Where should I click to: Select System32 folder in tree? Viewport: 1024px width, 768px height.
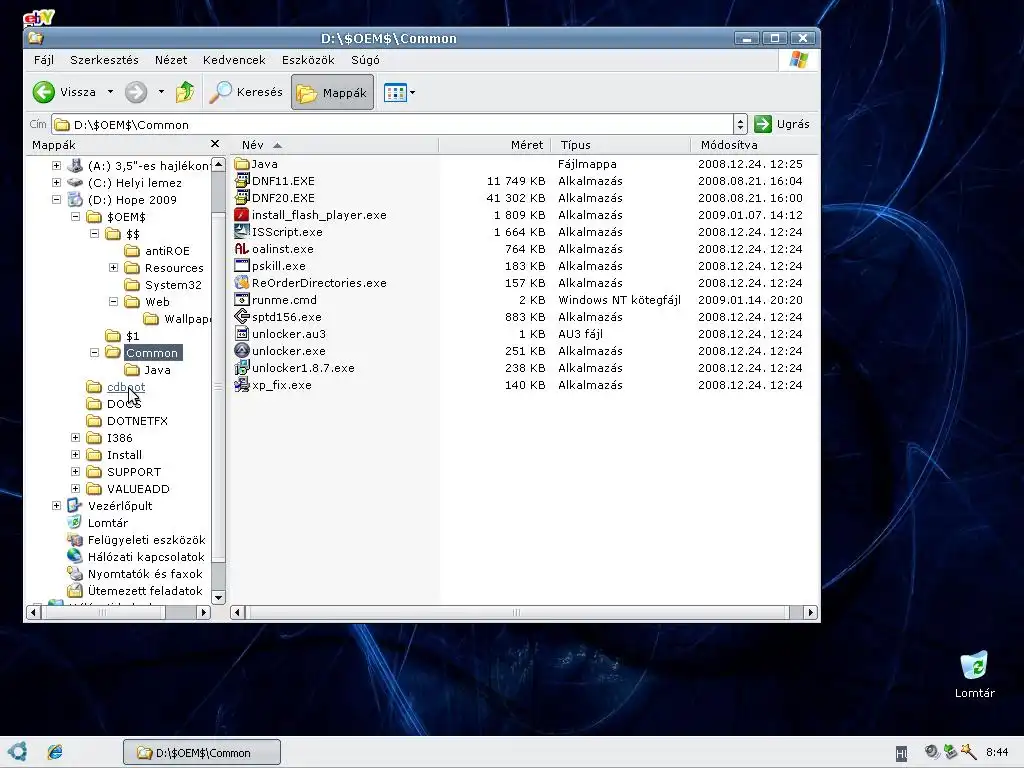pyautogui.click(x=172, y=285)
